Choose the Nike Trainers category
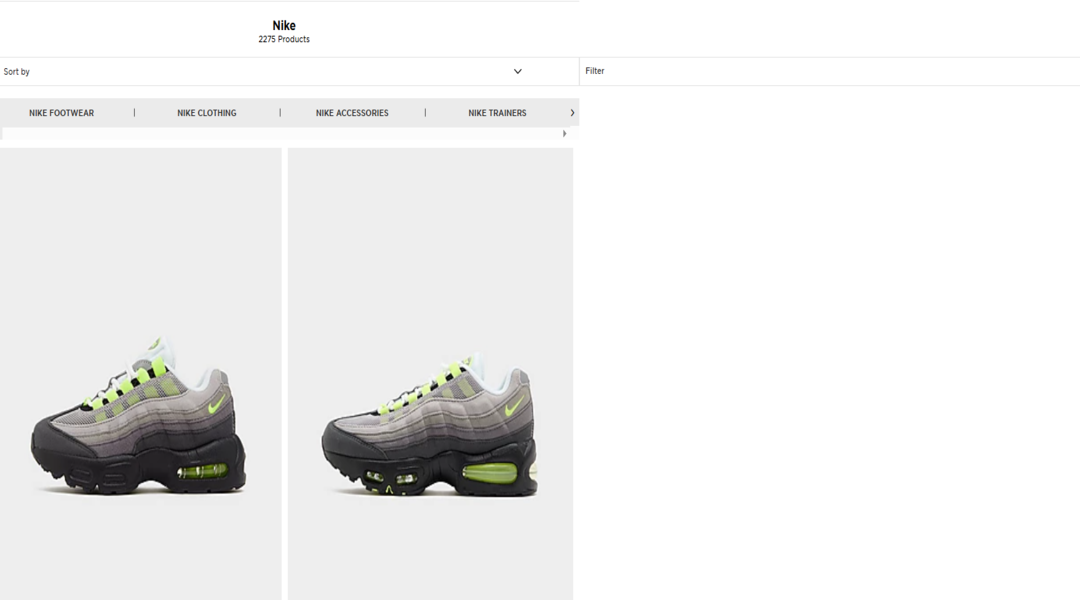The height and width of the screenshot is (600, 1080). click(497, 113)
